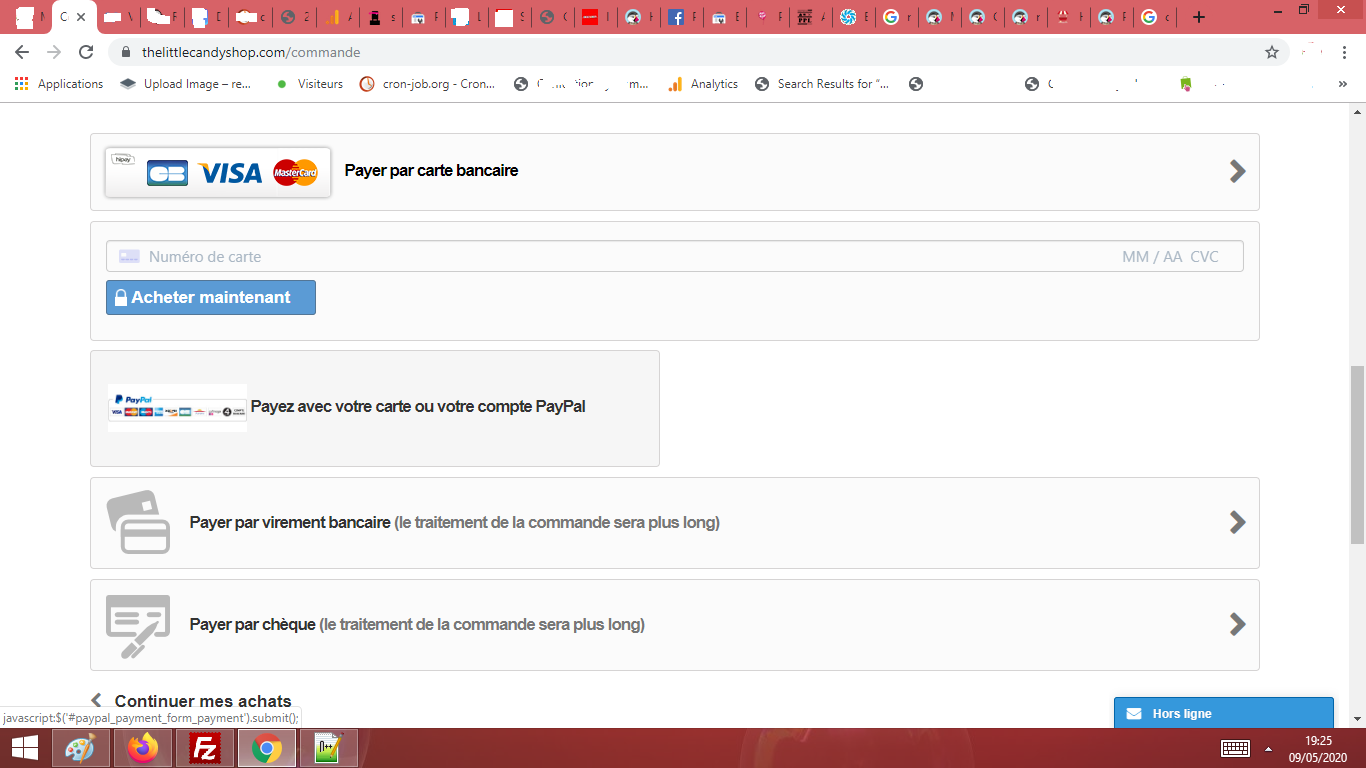
Task: Open FileZilla from the taskbar
Action: coord(205,748)
